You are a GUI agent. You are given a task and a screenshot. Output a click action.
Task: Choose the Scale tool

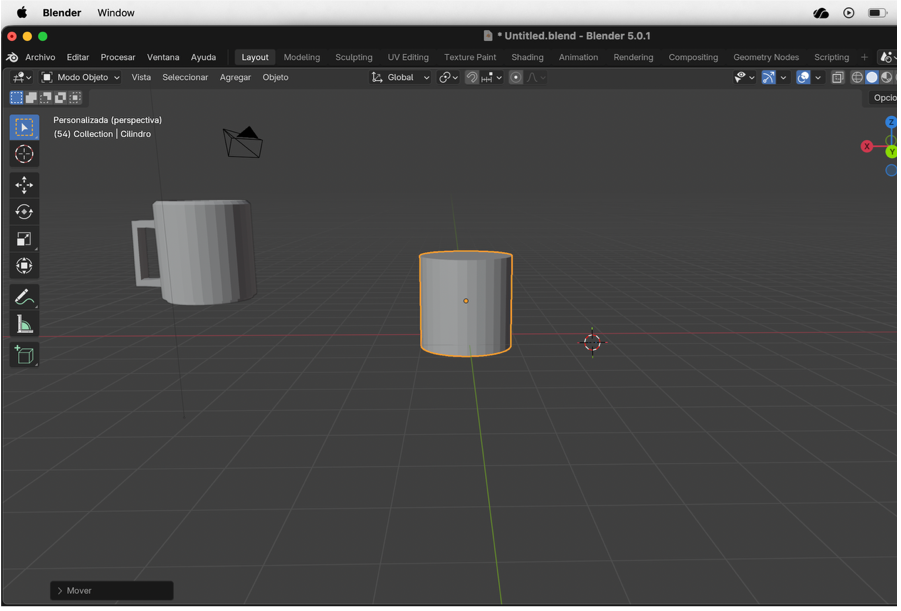[24, 239]
